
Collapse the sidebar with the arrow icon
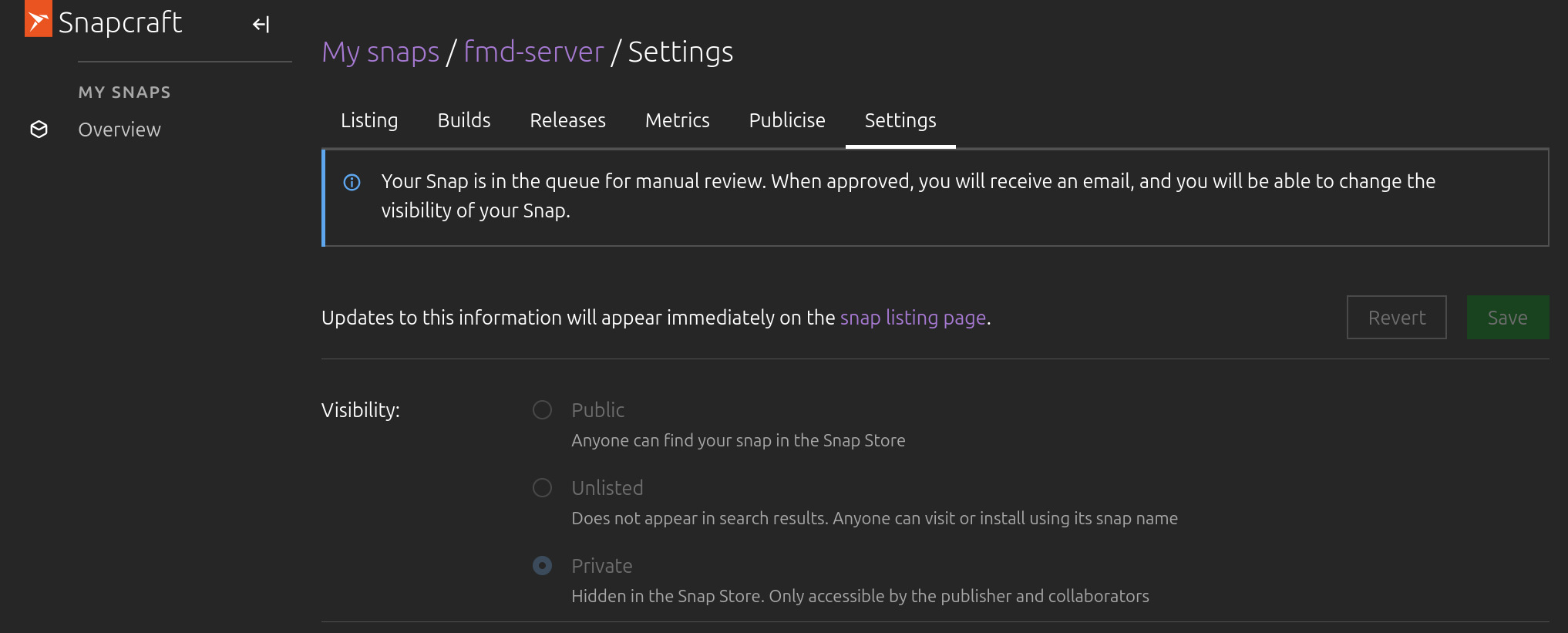tap(261, 25)
